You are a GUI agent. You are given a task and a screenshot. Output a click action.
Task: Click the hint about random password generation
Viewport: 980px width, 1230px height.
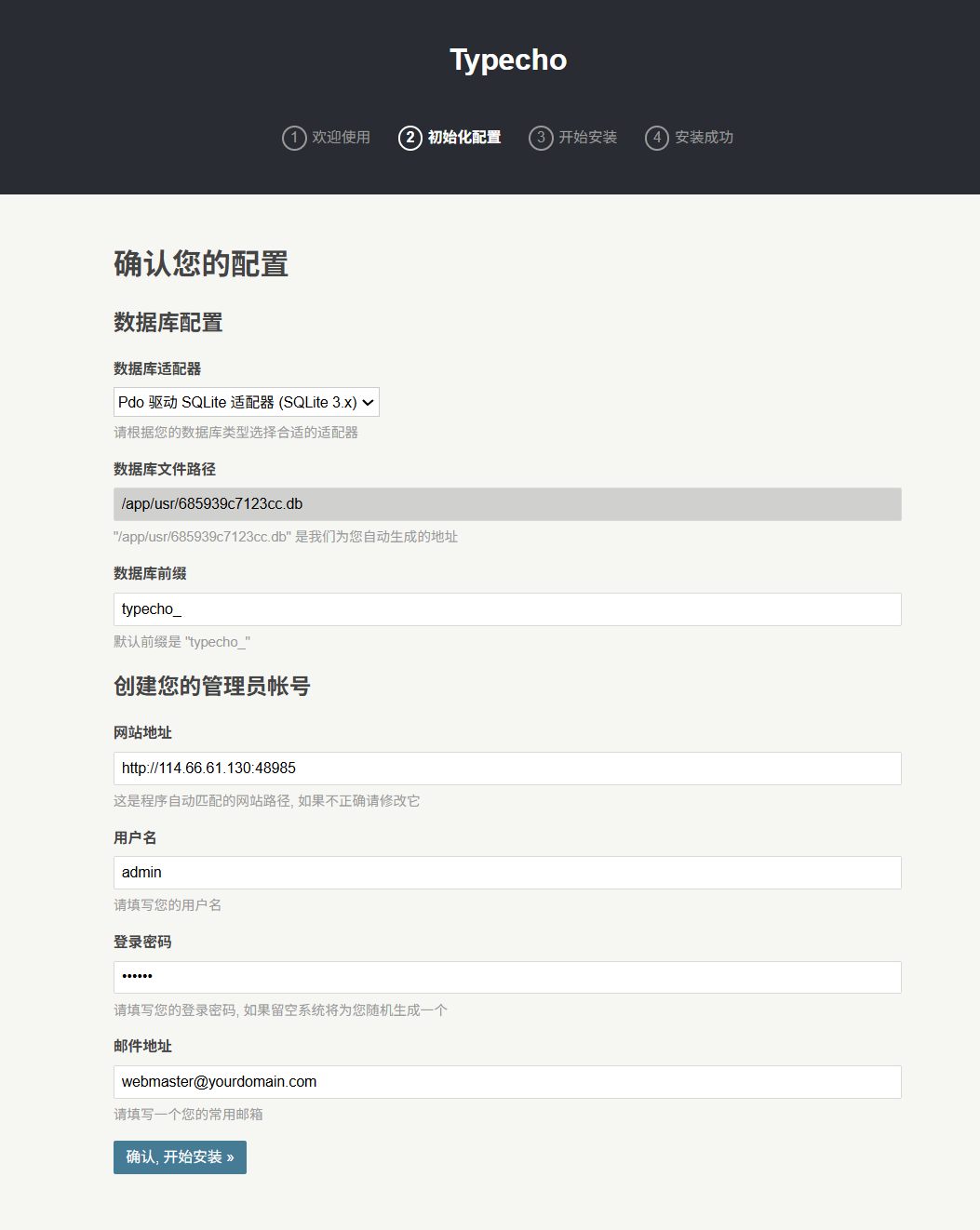tap(280, 1010)
